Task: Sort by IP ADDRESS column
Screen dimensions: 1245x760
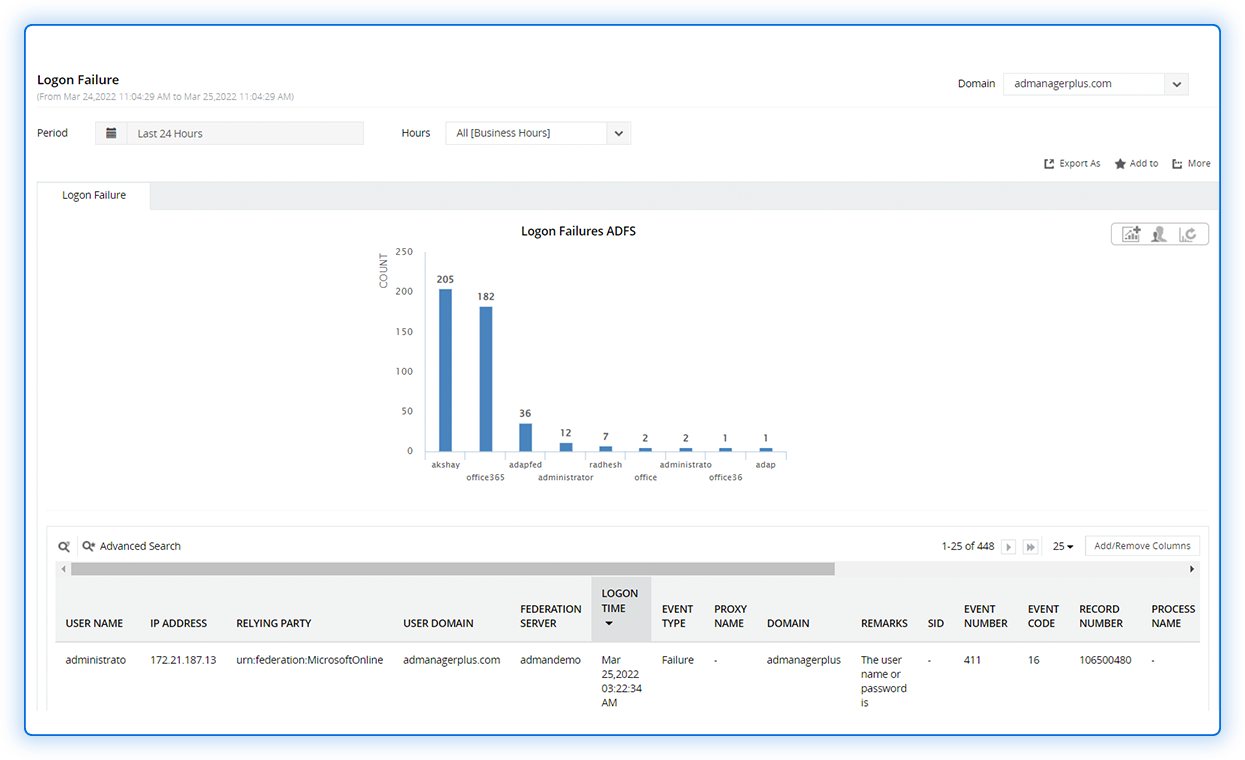Action: tap(178, 623)
